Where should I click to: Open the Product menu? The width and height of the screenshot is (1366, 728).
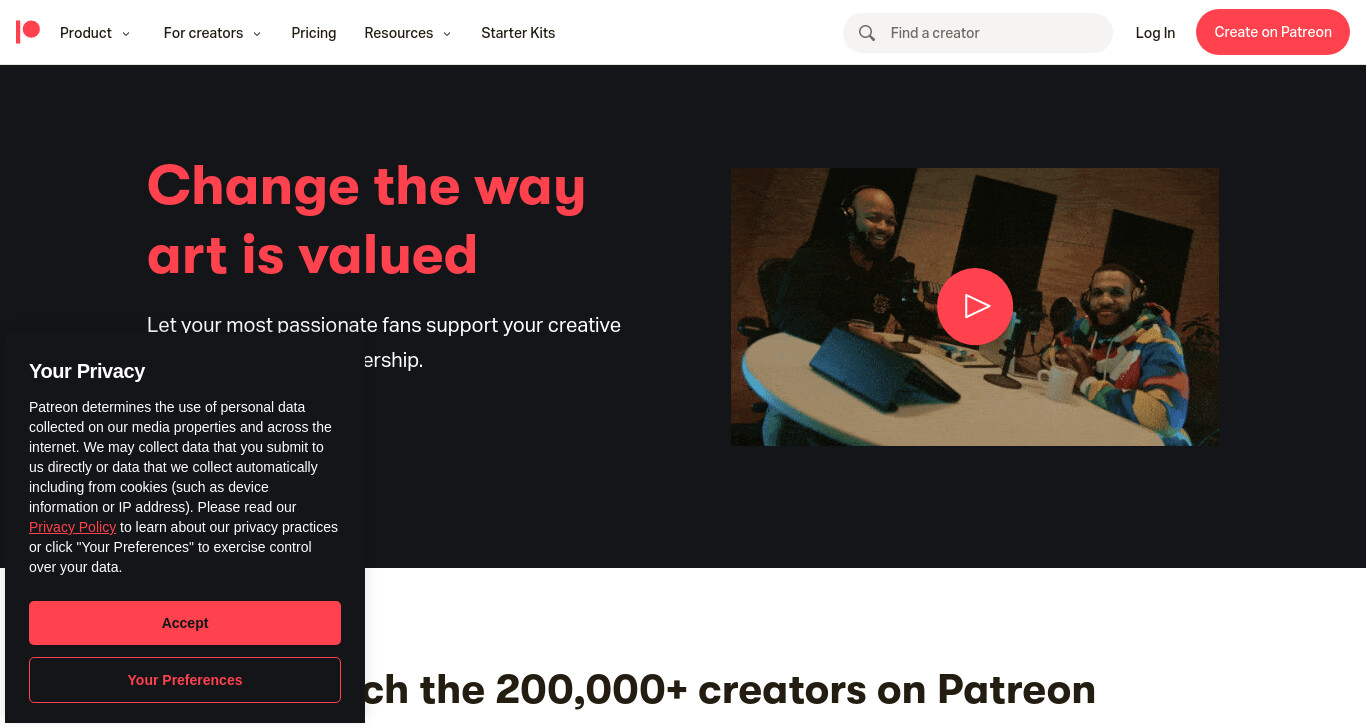[95, 33]
